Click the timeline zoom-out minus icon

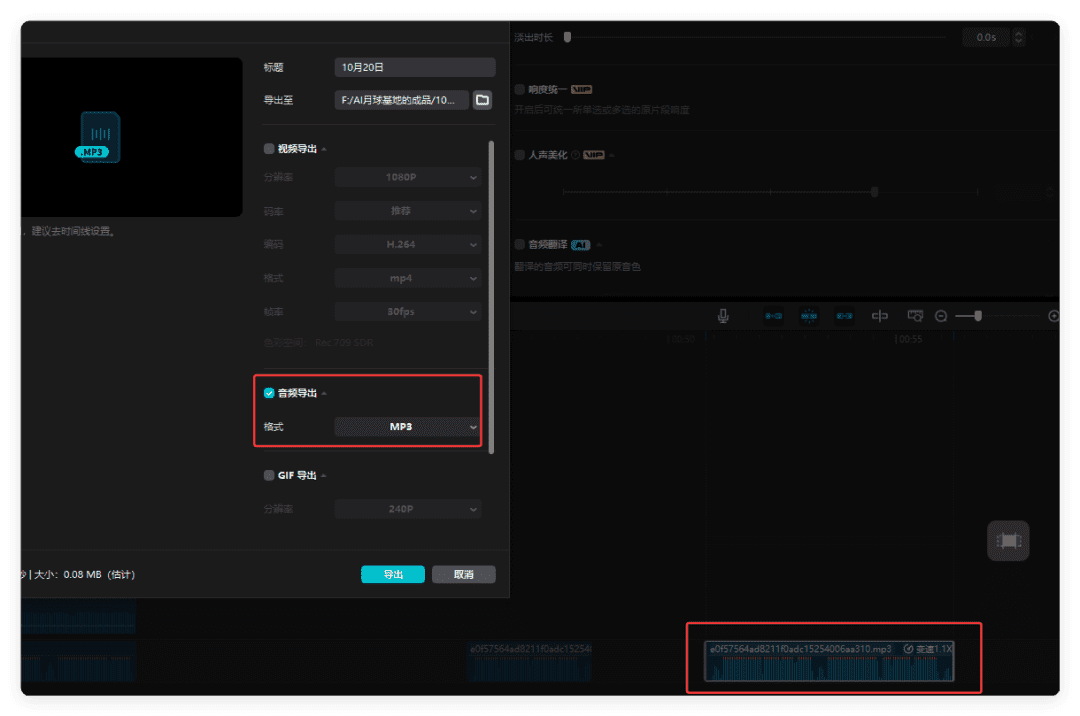click(x=941, y=316)
